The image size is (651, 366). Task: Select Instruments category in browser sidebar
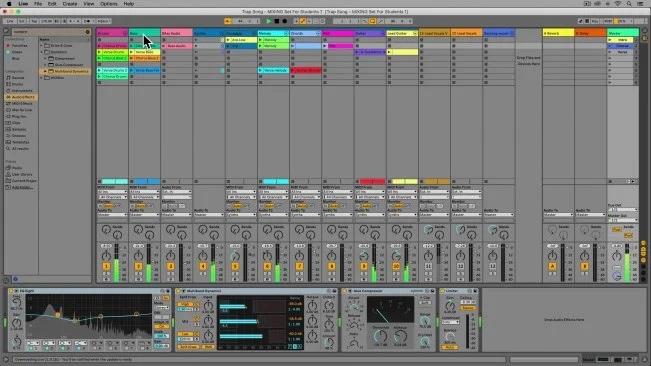(22, 90)
